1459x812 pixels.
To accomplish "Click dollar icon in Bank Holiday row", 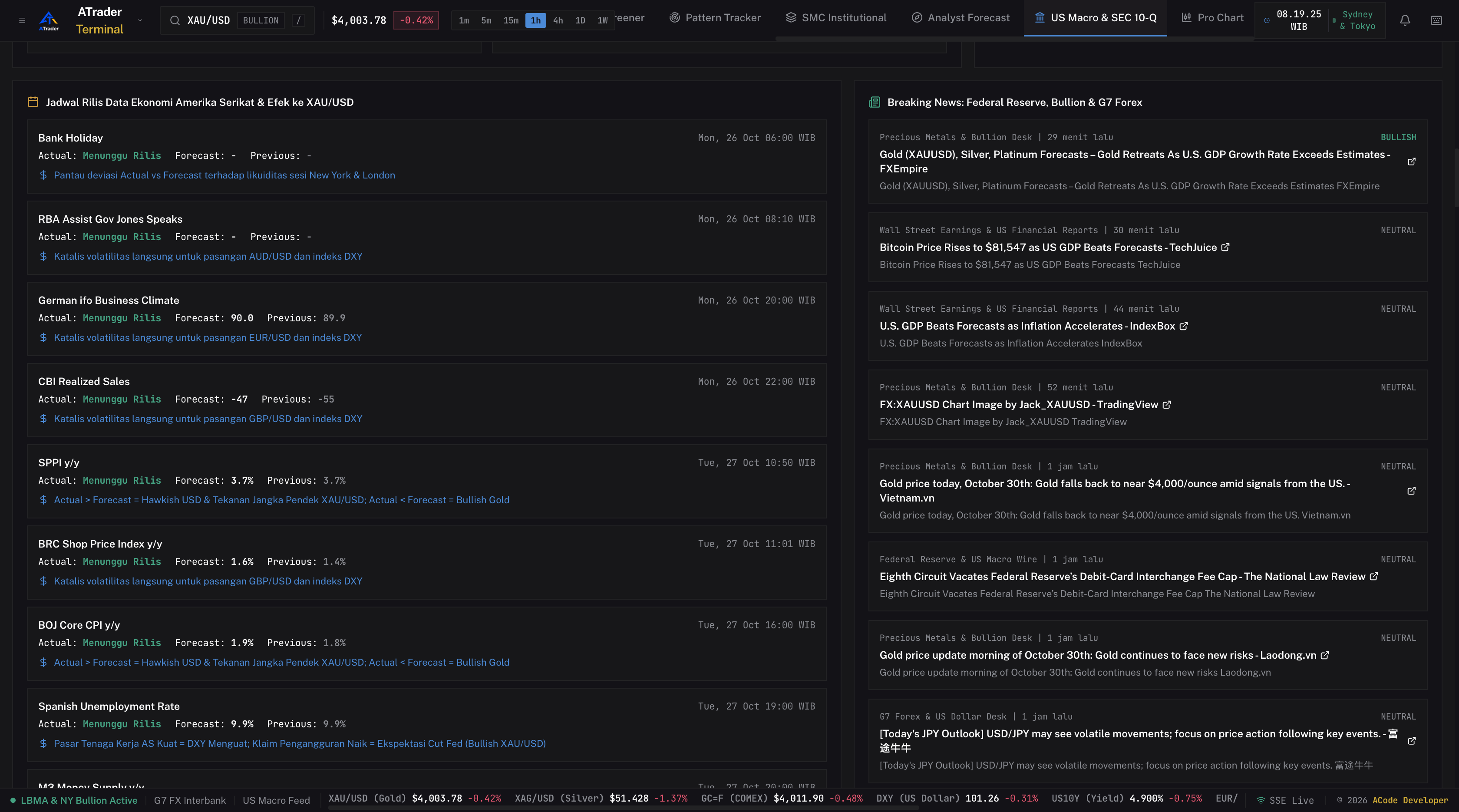I will click(43, 175).
